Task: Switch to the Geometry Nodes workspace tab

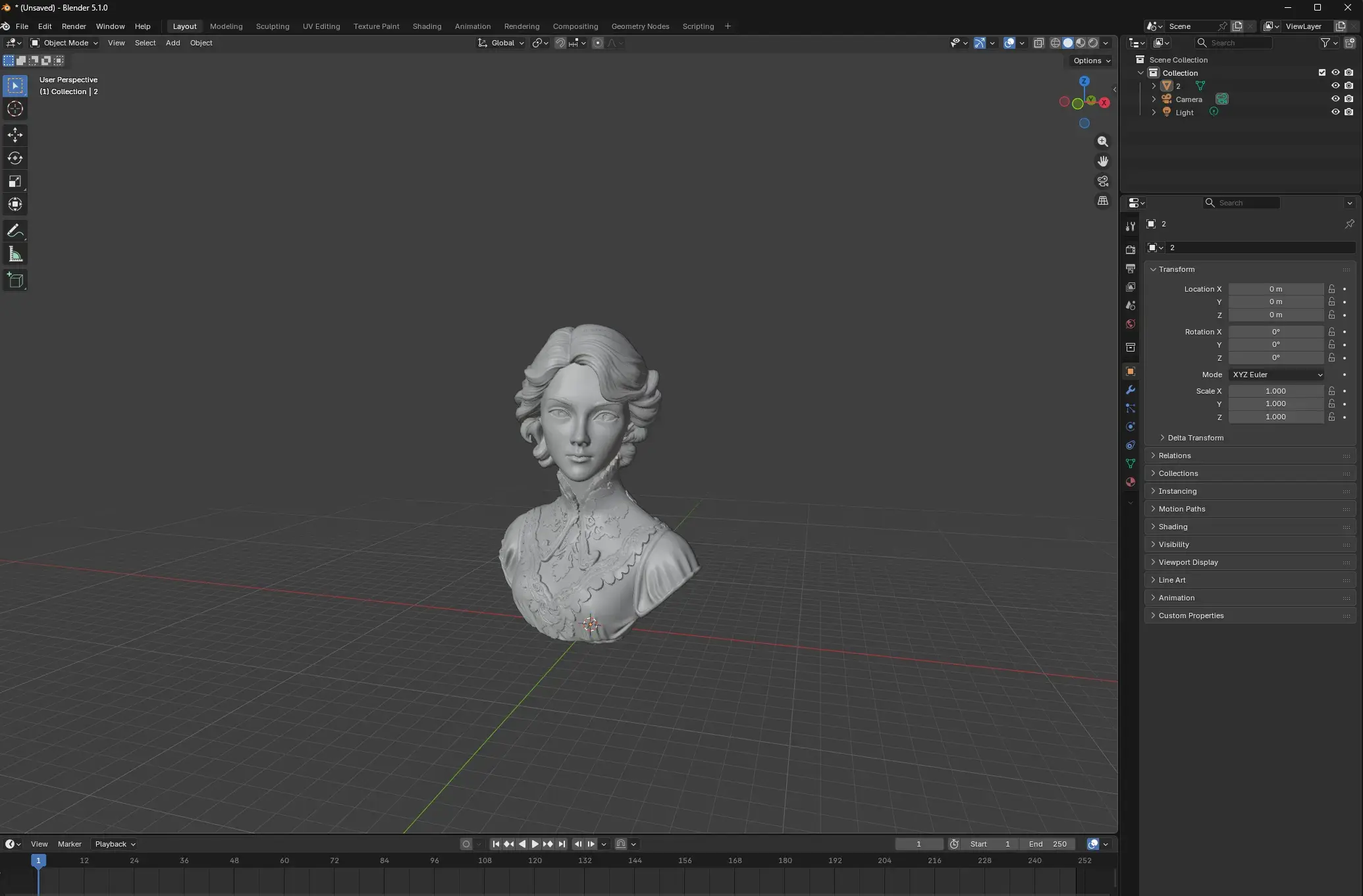Action: pyautogui.click(x=640, y=26)
